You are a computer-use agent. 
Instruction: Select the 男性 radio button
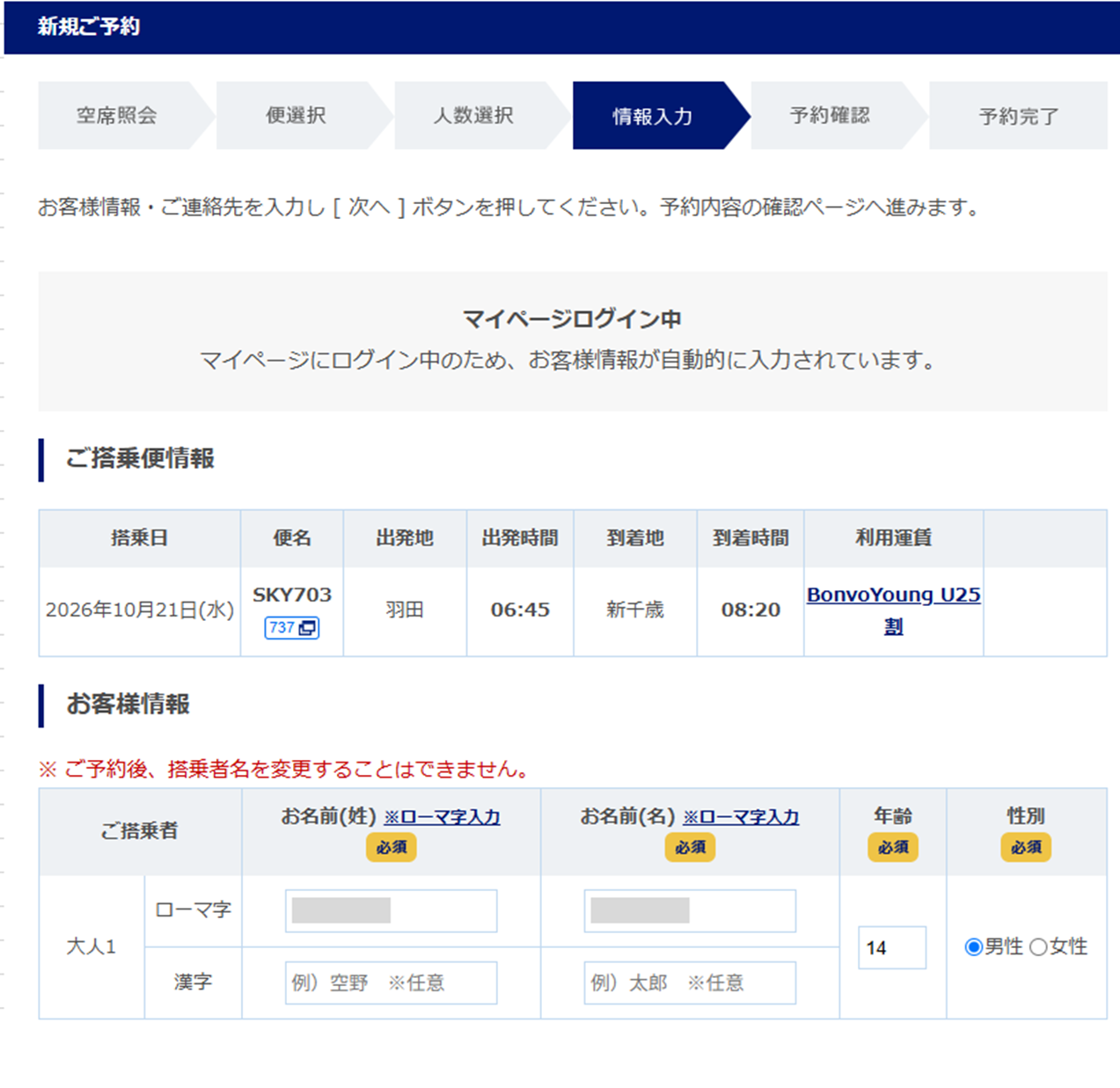(x=973, y=947)
